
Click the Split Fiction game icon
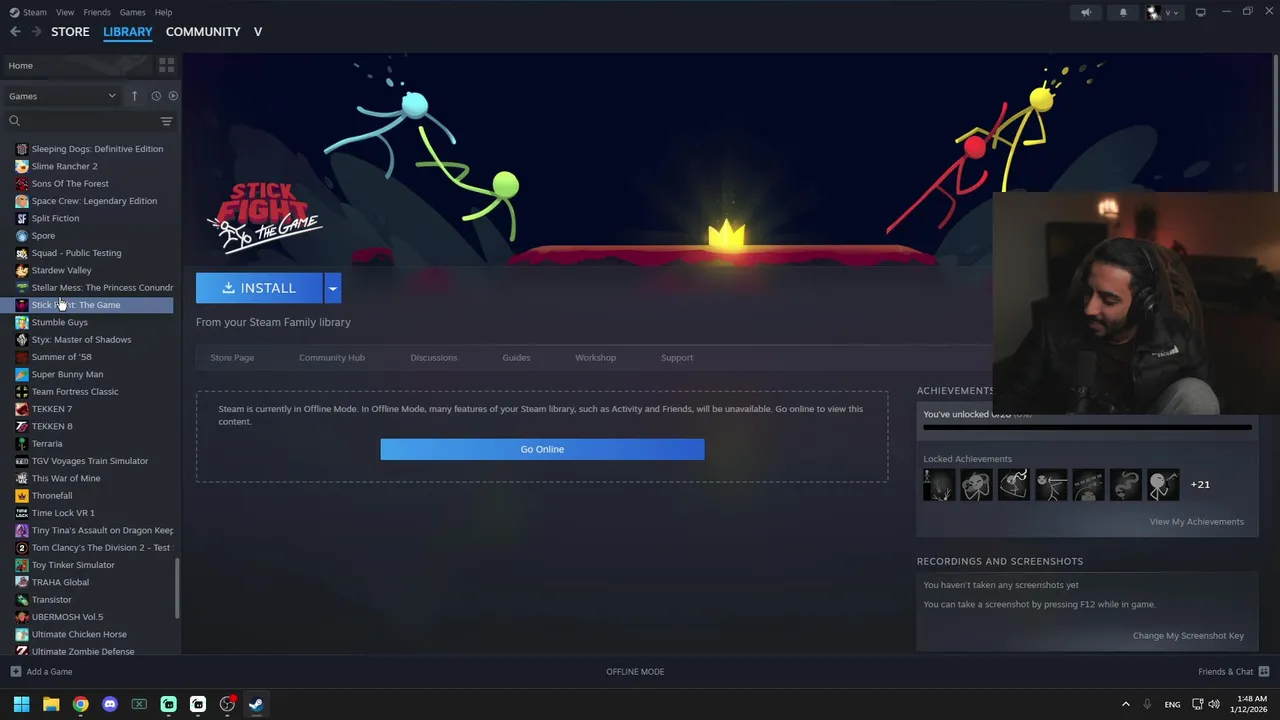[x=22, y=218]
